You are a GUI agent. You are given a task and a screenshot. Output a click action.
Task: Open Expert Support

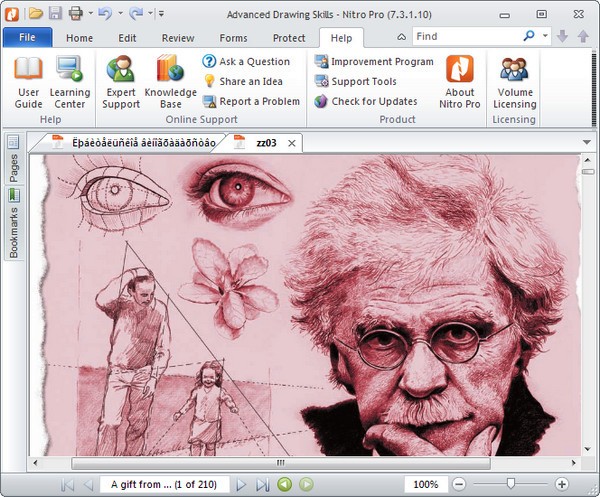(x=121, y=81)
